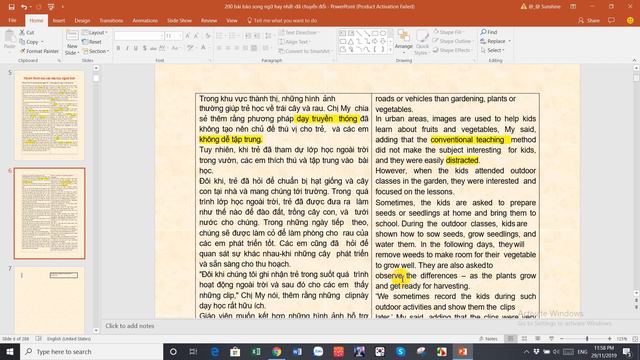
Task: Toggle Bold formatting
Action: (118, 48)
